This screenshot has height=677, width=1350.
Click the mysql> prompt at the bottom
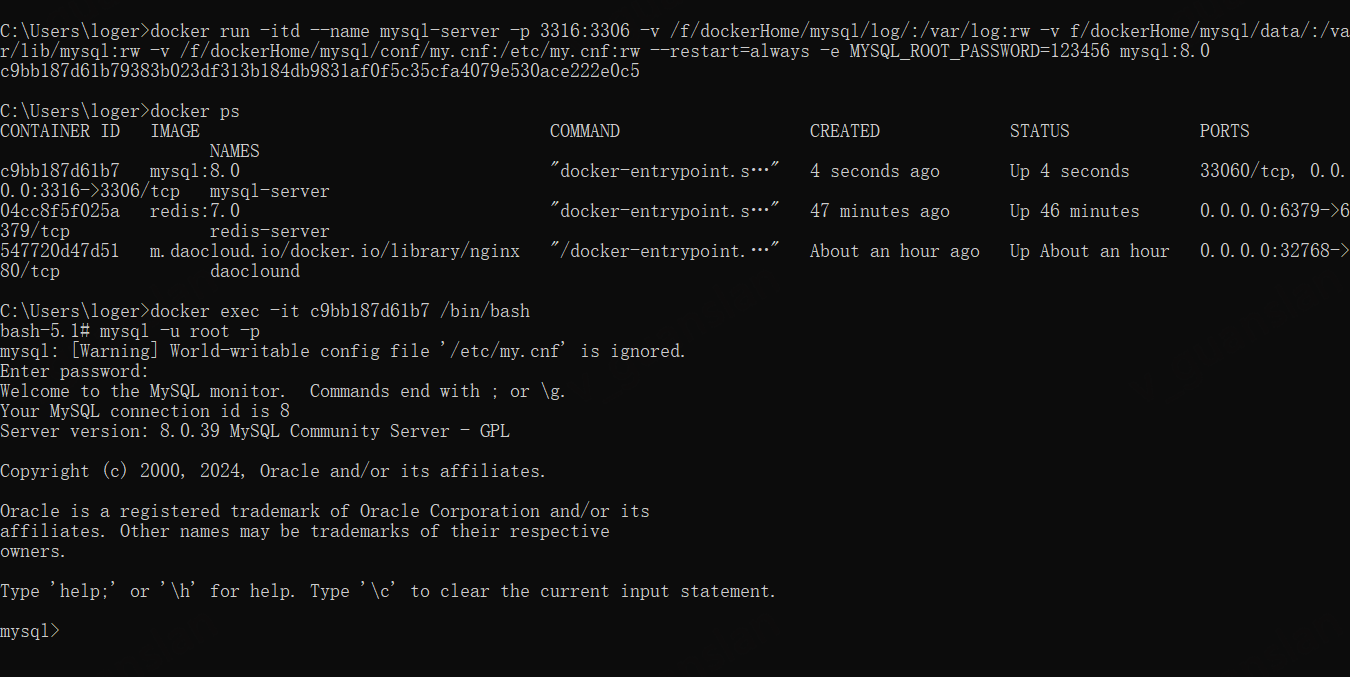30,631
